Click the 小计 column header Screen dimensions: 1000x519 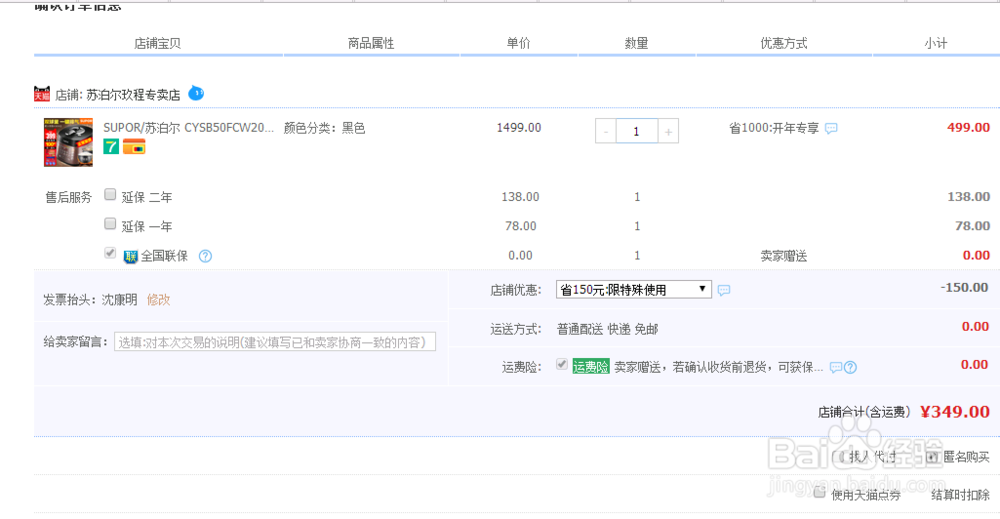point(936,43)
